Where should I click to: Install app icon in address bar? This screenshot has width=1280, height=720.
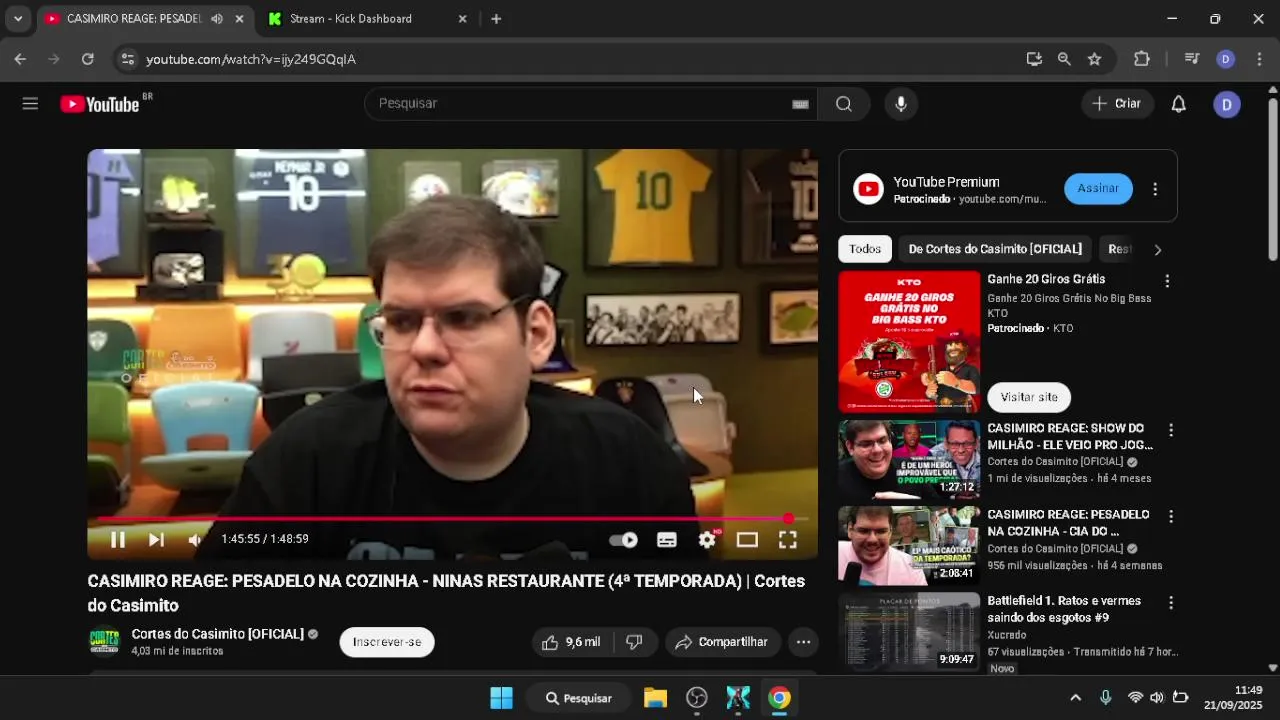pyautogui.click(x=1034, y=59)
